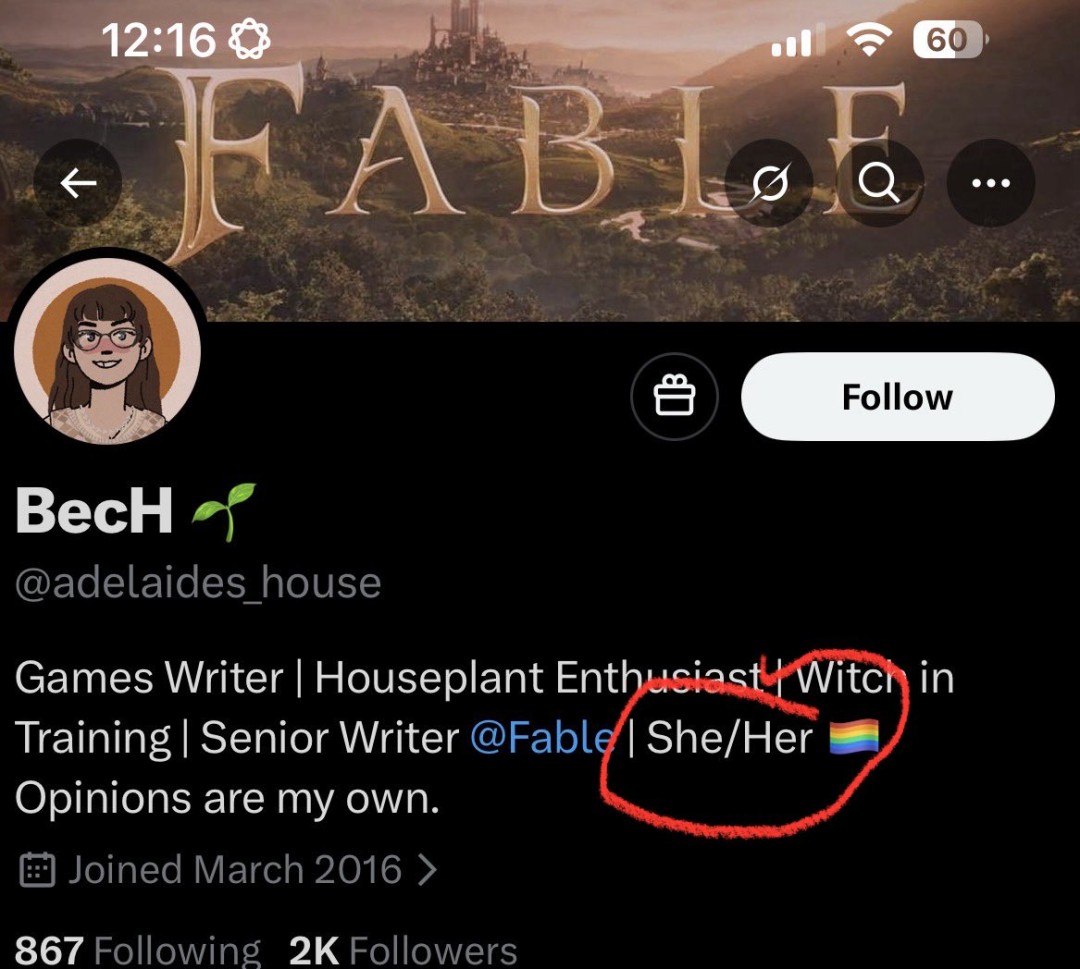Expand the Joined March 2016 chevron

[x=428, y=869]
